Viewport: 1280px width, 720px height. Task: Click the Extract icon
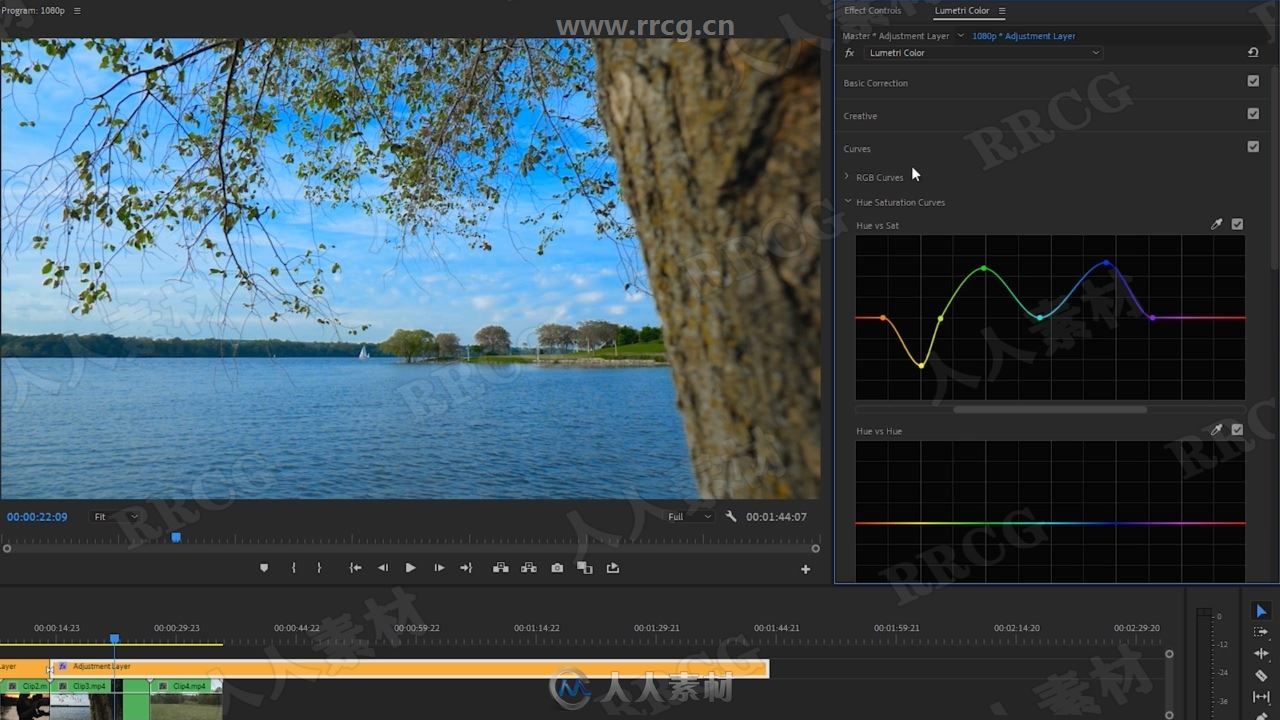click(x=529, y=568)
